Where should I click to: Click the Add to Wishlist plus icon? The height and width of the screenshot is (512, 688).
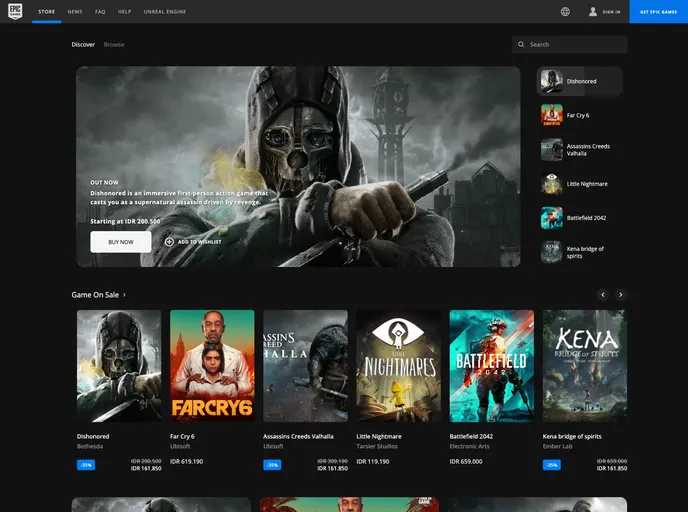(169, 242)
